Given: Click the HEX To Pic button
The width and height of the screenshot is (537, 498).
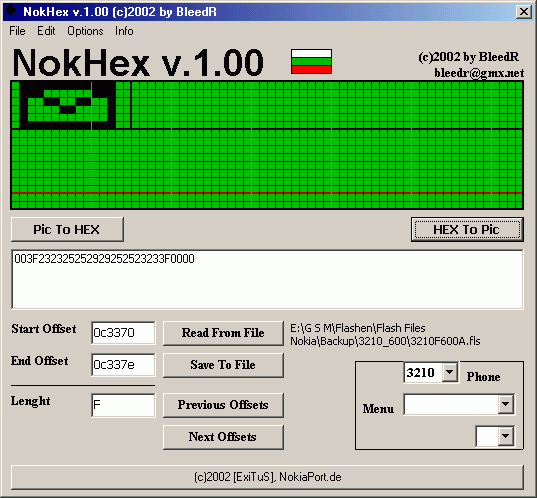Looking at the screenshot, I should pos(467,229).
